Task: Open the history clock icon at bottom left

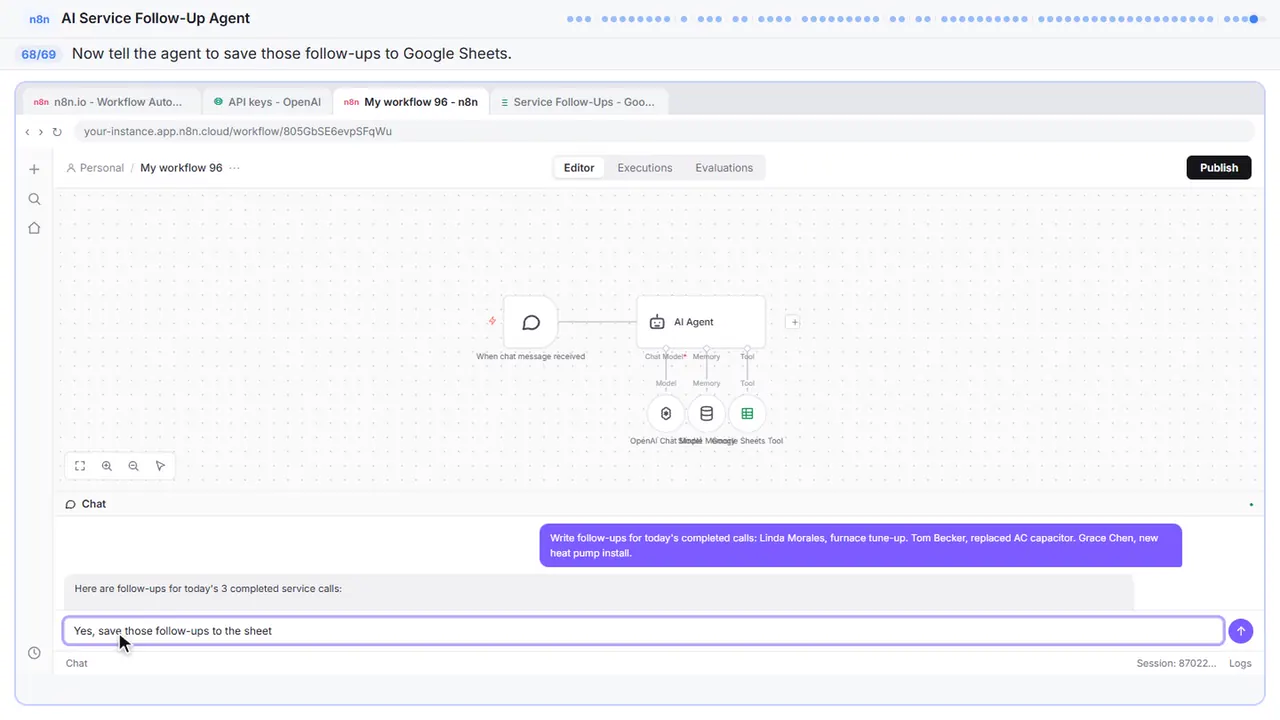Action: tap(34, 653)
